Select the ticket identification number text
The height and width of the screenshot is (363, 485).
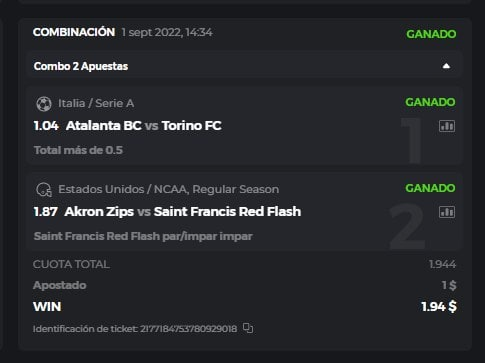[188, 329]
